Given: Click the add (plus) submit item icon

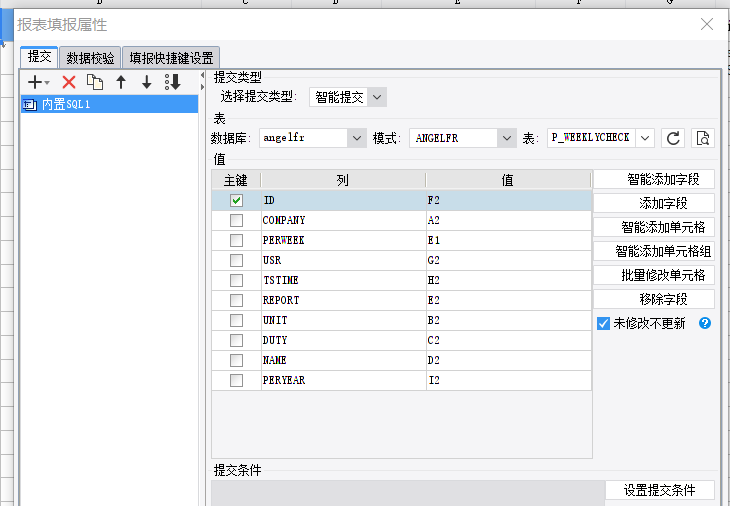Looking at the screenshot, I should coord(35,82).
